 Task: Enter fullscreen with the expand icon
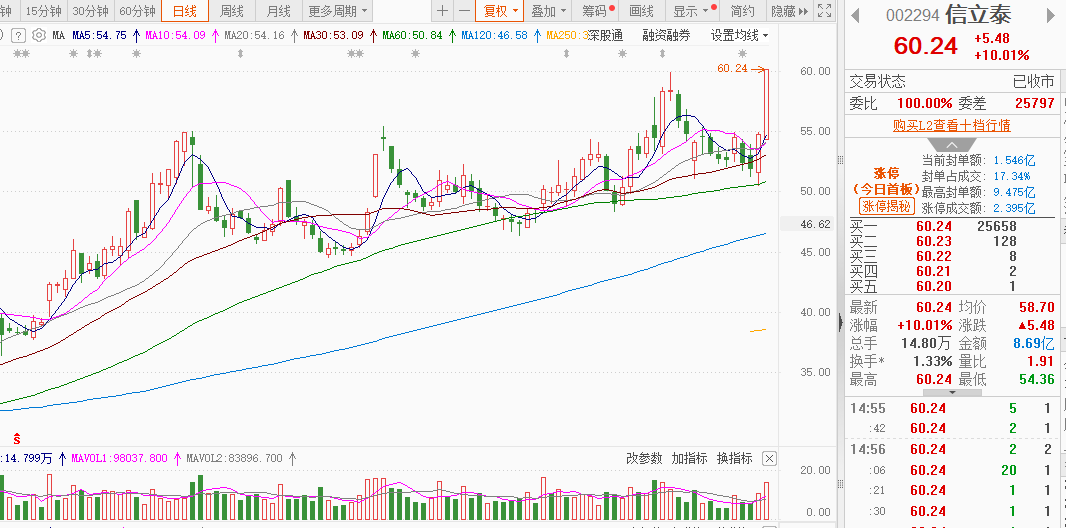pyautogui.click(x=823, y=11)
